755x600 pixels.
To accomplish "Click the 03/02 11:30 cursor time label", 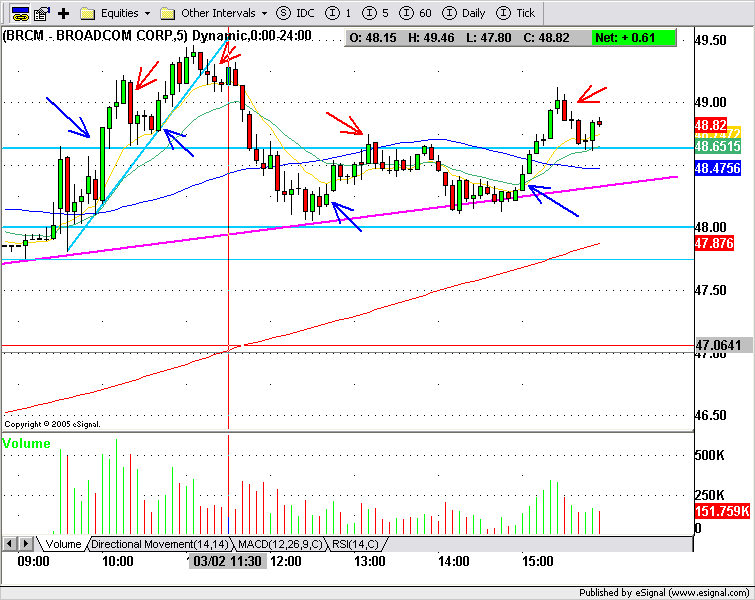I will [227, 561].
